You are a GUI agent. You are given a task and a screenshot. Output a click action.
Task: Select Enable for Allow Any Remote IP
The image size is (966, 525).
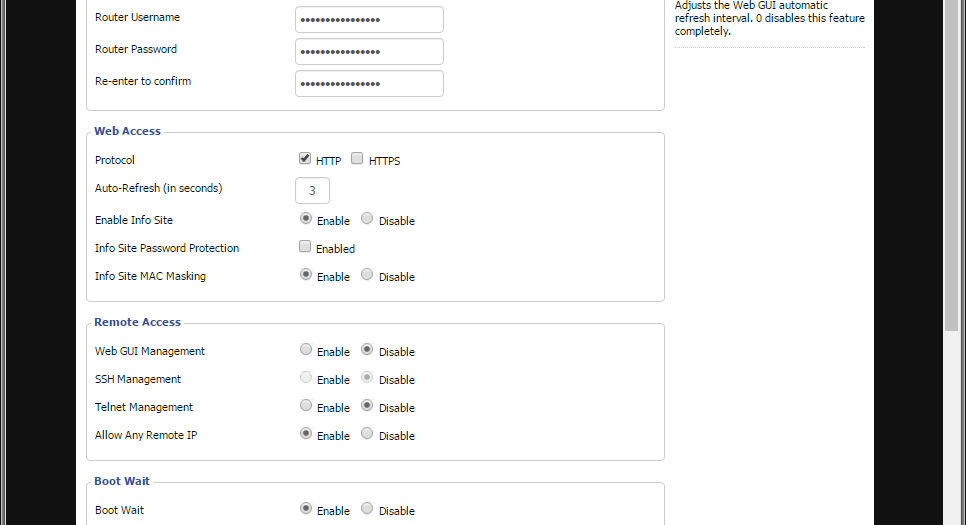[x=305, y=434]
